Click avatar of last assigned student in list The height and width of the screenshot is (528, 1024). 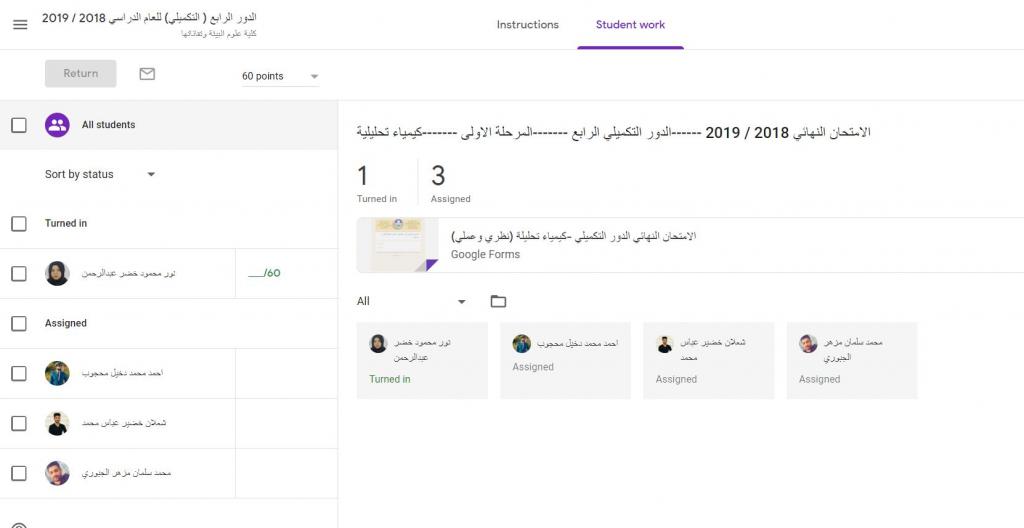[57, 473]
